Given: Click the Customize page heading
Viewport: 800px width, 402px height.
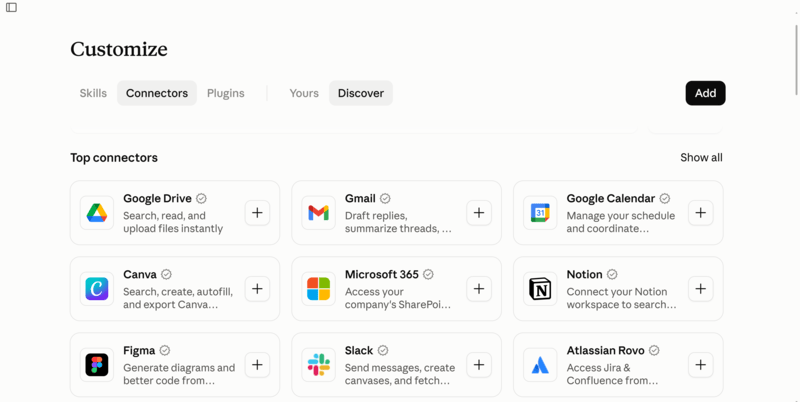Looking at the screenshot, I should pos(119,49).
